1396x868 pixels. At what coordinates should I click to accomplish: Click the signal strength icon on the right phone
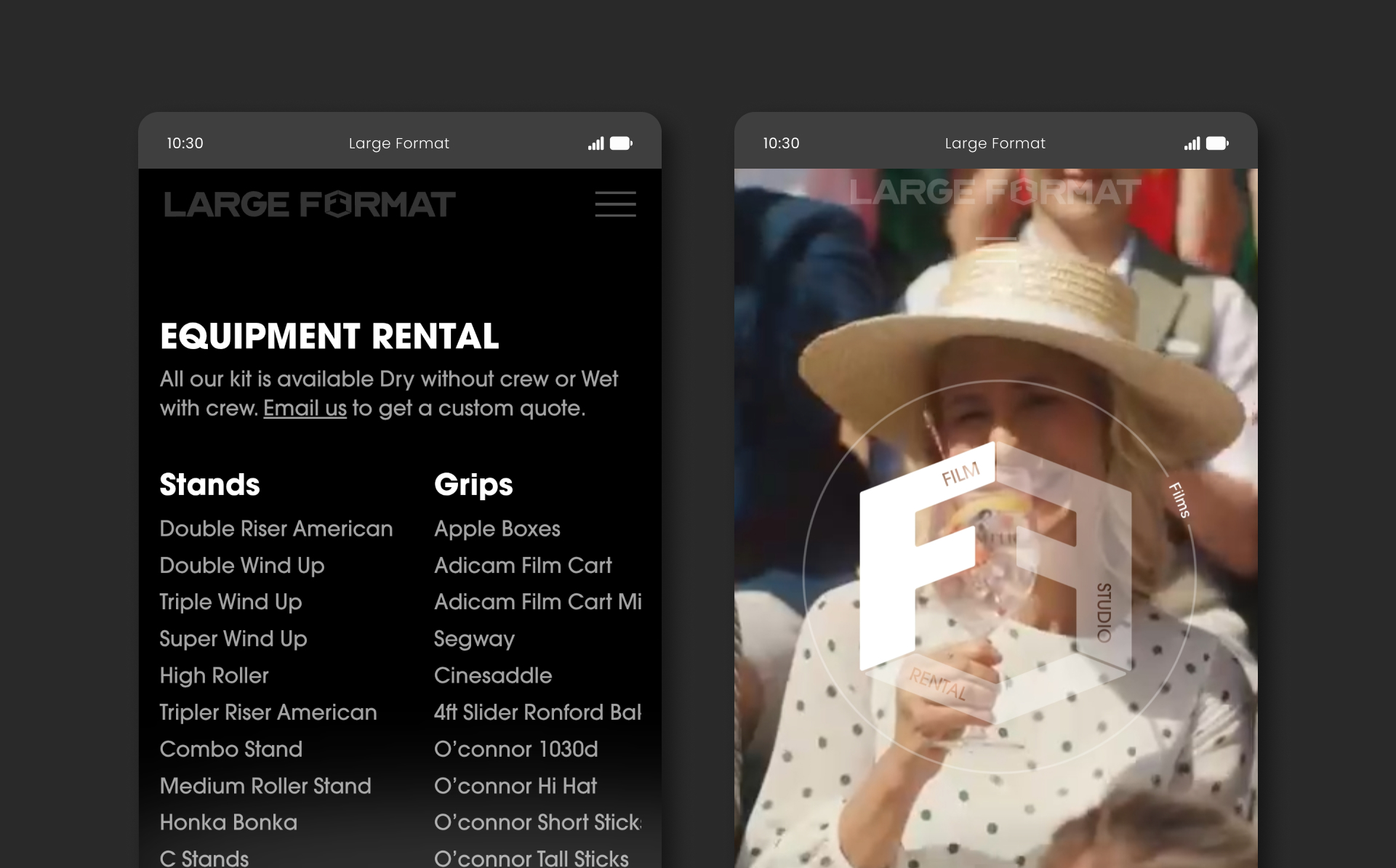[1192, 143]
